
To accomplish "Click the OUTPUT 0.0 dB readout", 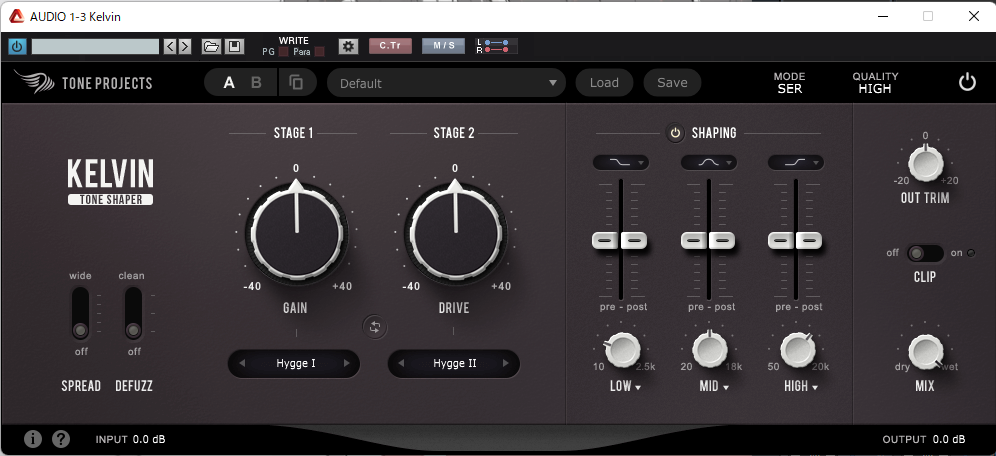I will (x=924, y=439).
